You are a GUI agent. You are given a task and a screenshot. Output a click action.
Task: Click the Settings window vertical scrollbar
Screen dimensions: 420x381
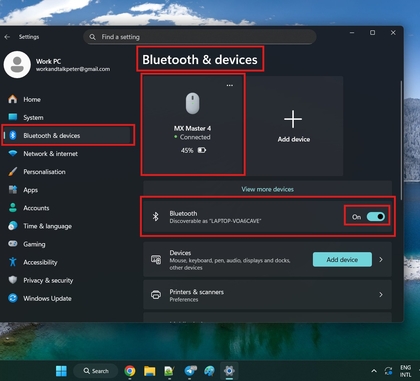(x=401, y=140)
